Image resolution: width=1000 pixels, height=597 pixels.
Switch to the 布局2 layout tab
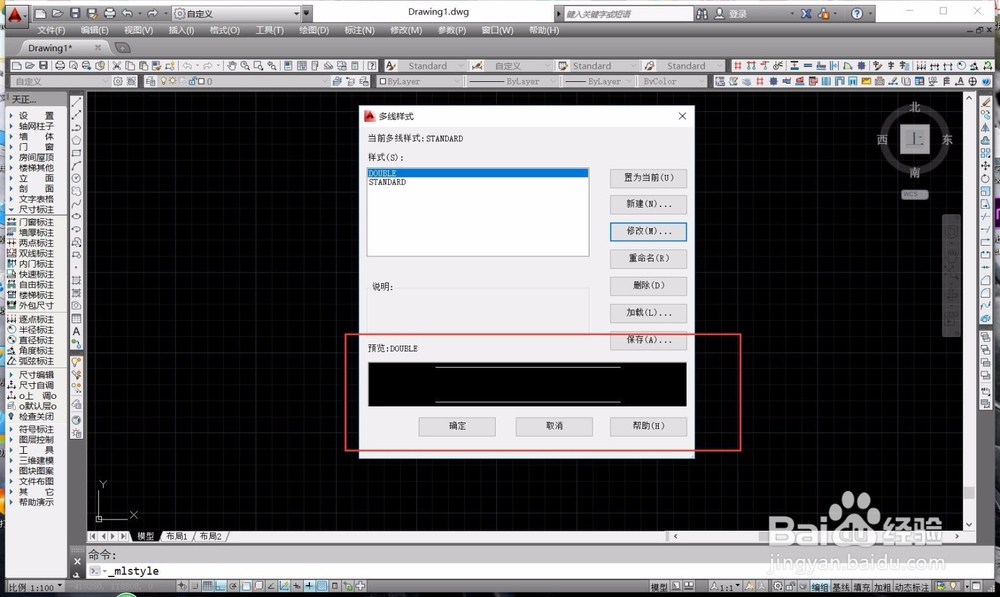tap(210, 536)
